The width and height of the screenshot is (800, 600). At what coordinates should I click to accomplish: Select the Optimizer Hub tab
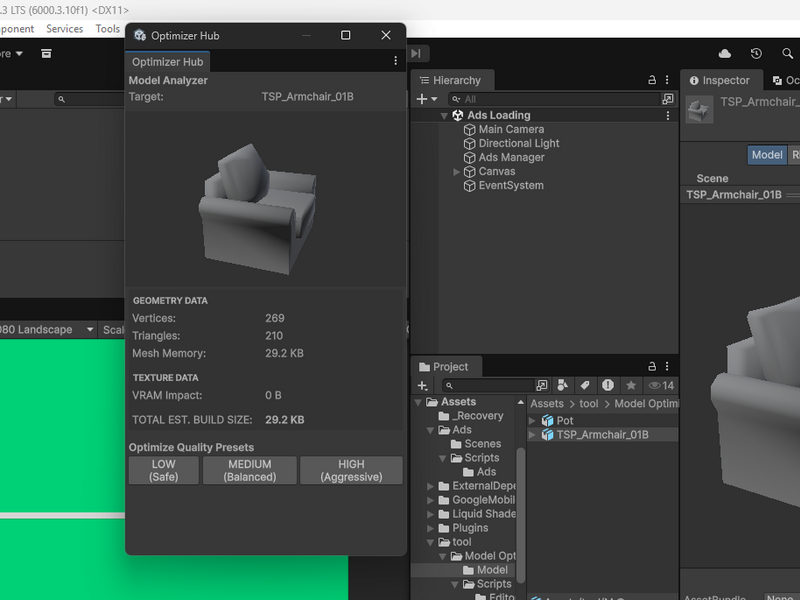click(167, 62)
